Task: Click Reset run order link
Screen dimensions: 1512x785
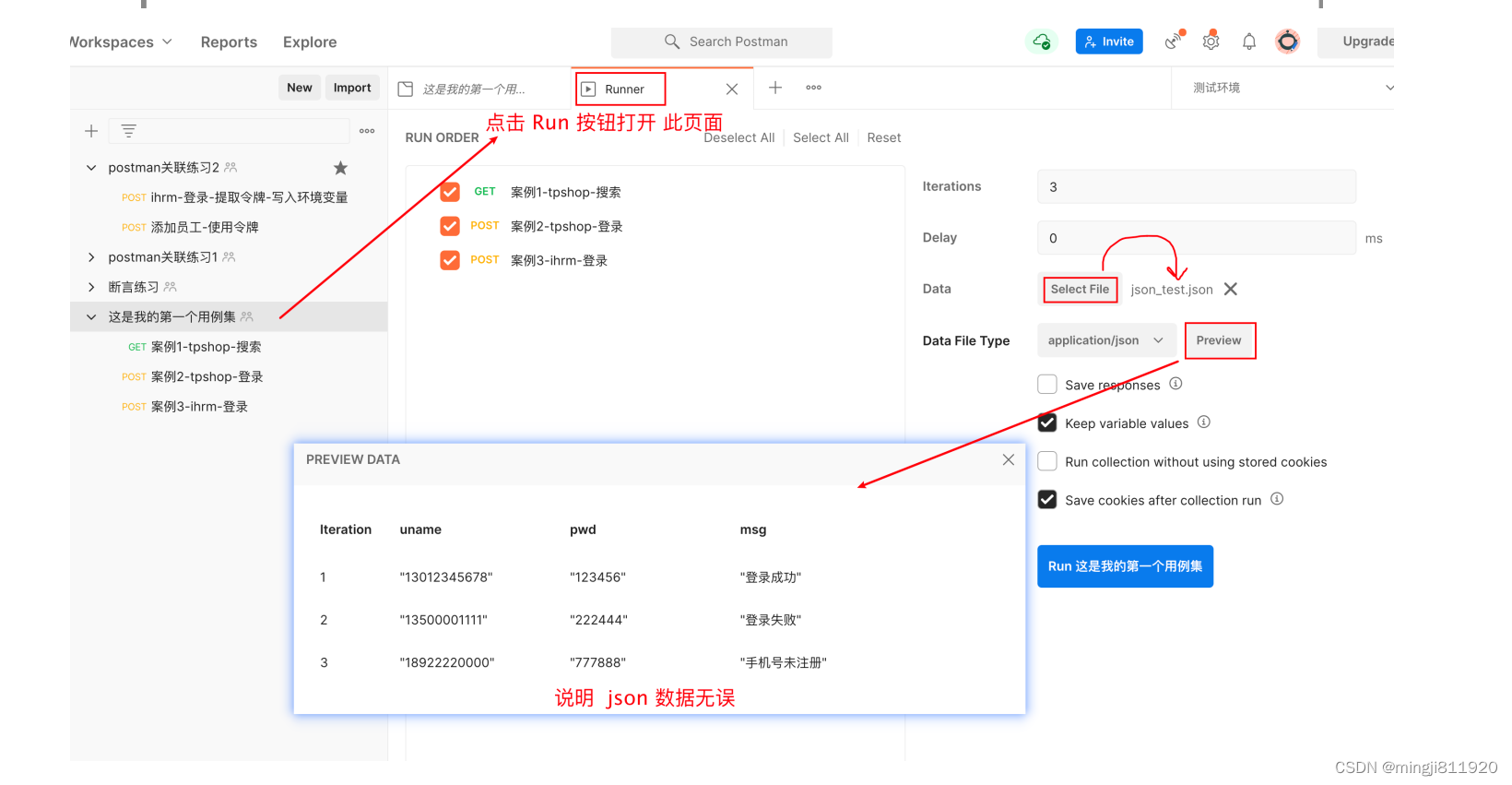Action: point(883,137)
